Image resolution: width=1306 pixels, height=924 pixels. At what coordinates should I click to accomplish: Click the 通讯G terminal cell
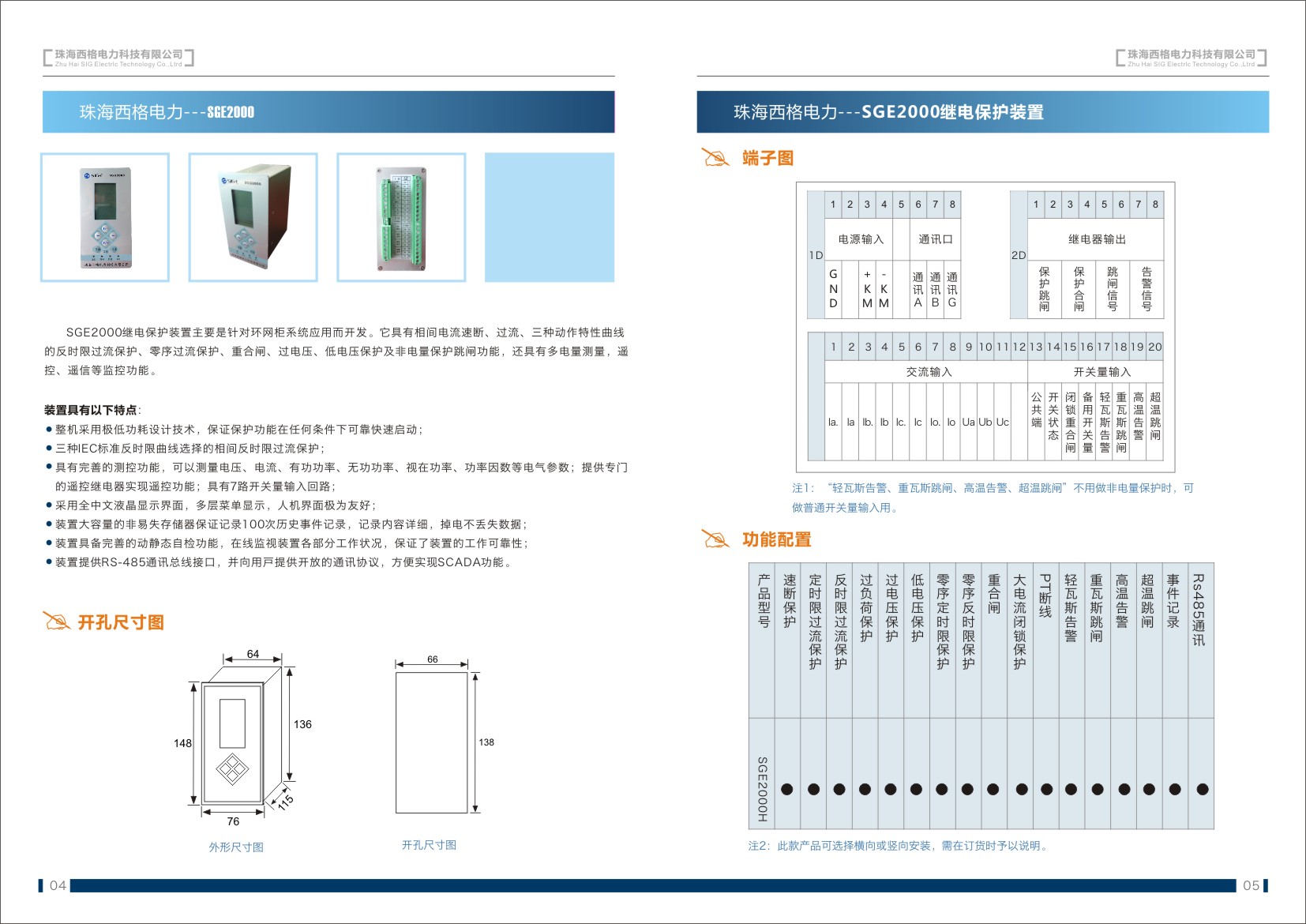point(952,289)
